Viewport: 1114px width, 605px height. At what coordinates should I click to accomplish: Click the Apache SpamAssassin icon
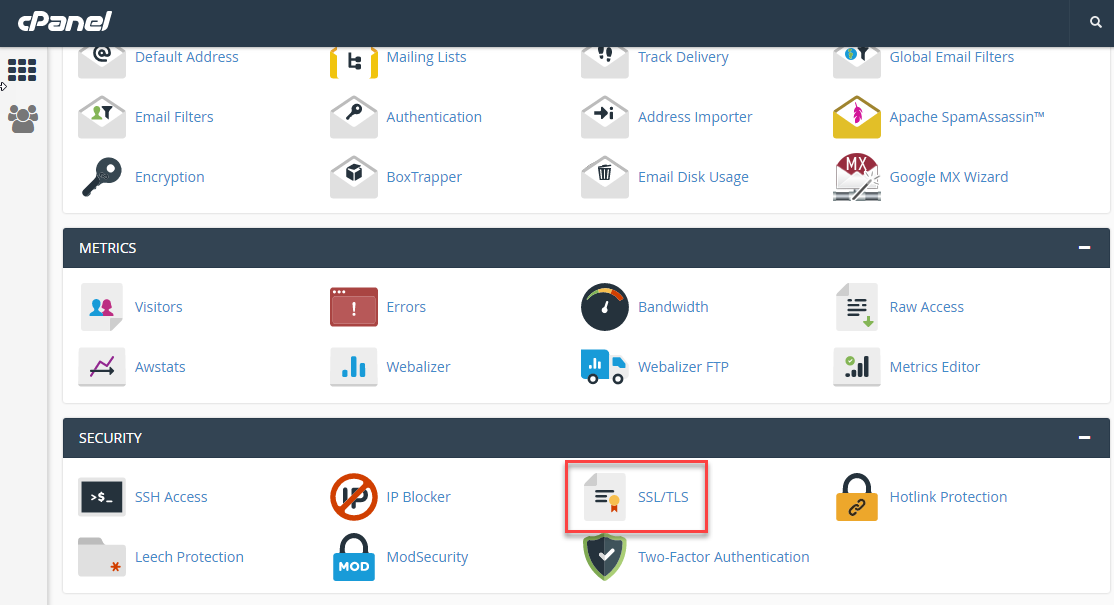[x=857, y=117]
